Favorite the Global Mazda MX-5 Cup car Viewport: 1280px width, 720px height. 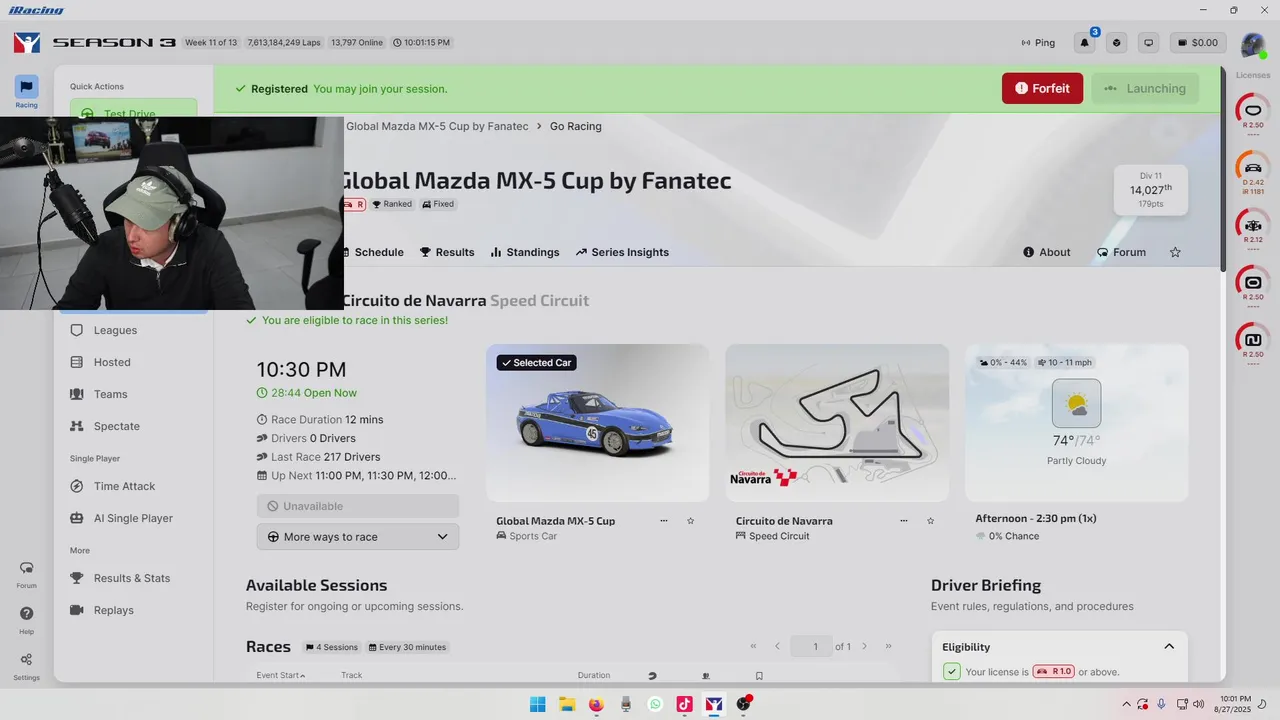[x=690, y=521]
